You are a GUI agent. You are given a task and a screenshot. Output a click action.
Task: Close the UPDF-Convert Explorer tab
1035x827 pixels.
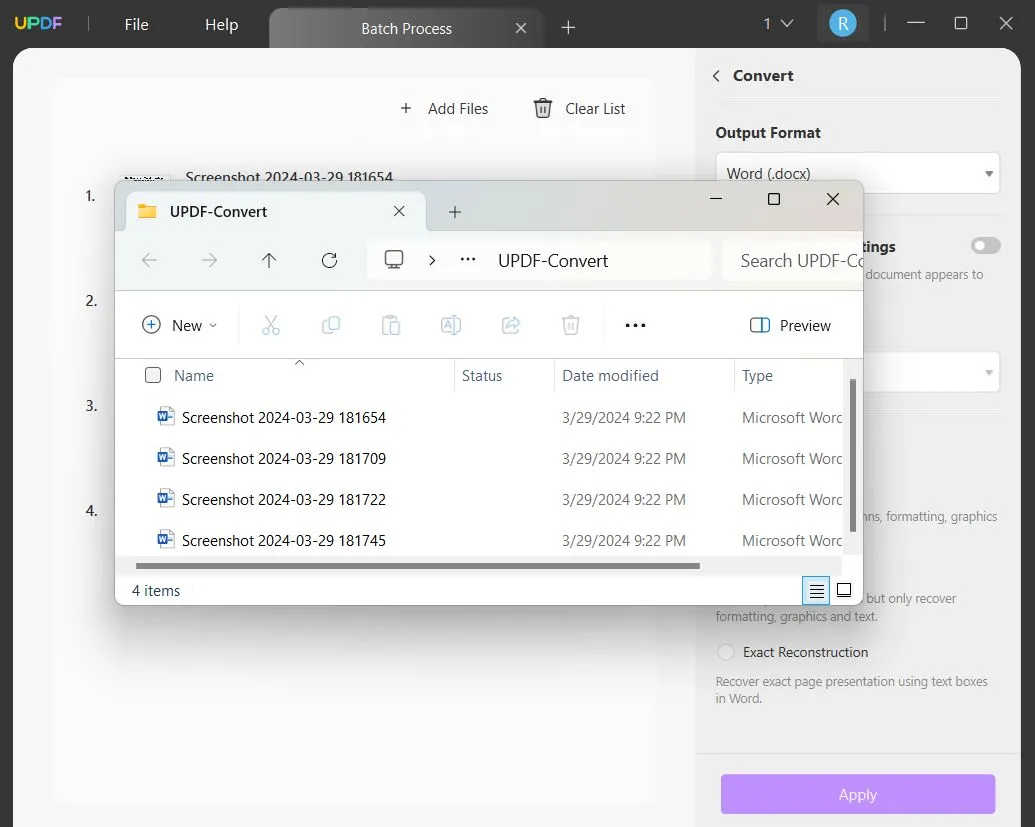click(x=399, y=211)
